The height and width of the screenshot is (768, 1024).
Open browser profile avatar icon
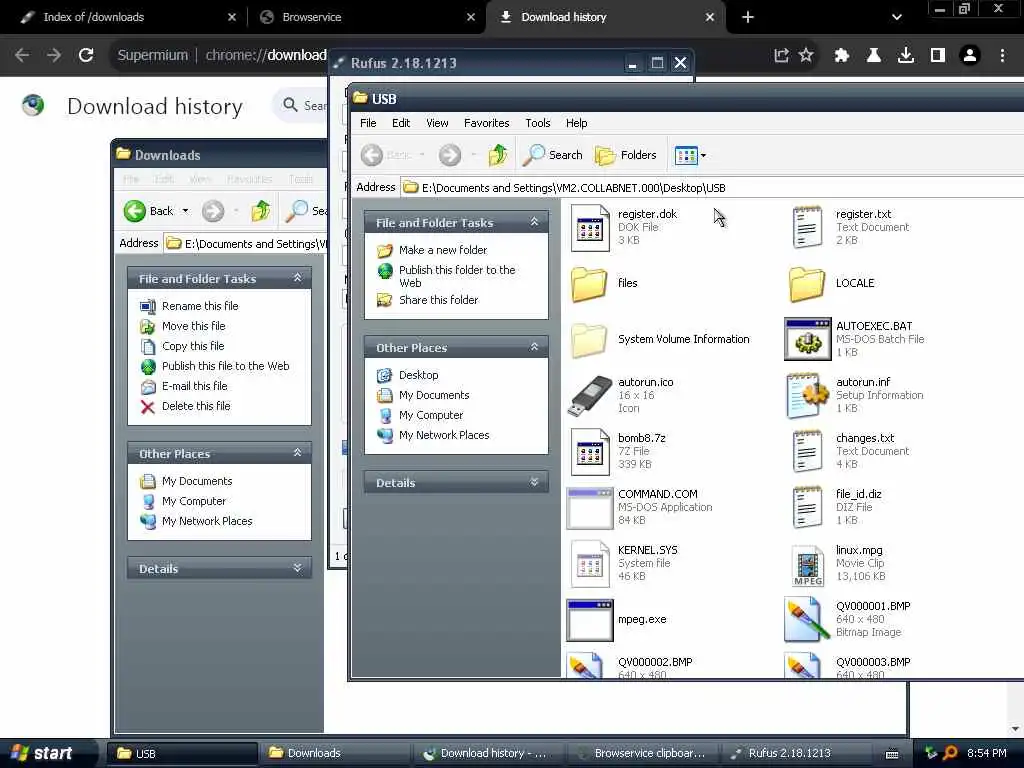[x=970, y=55]
